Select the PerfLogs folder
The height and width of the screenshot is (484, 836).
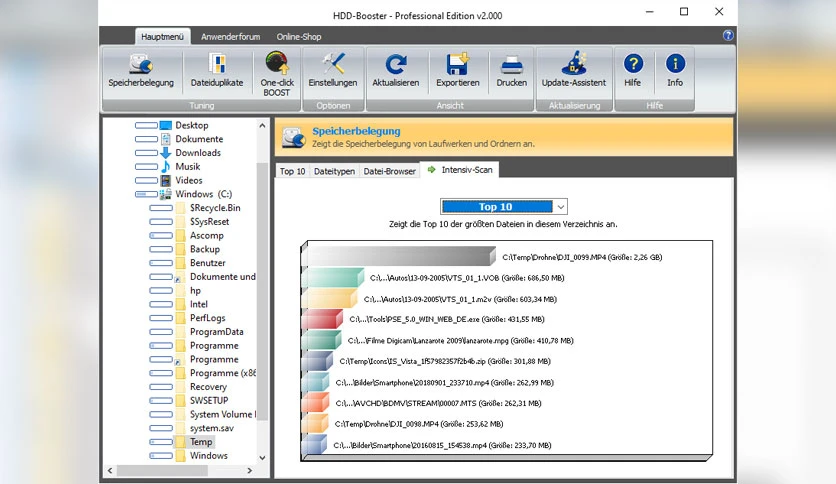coord(207,318)
